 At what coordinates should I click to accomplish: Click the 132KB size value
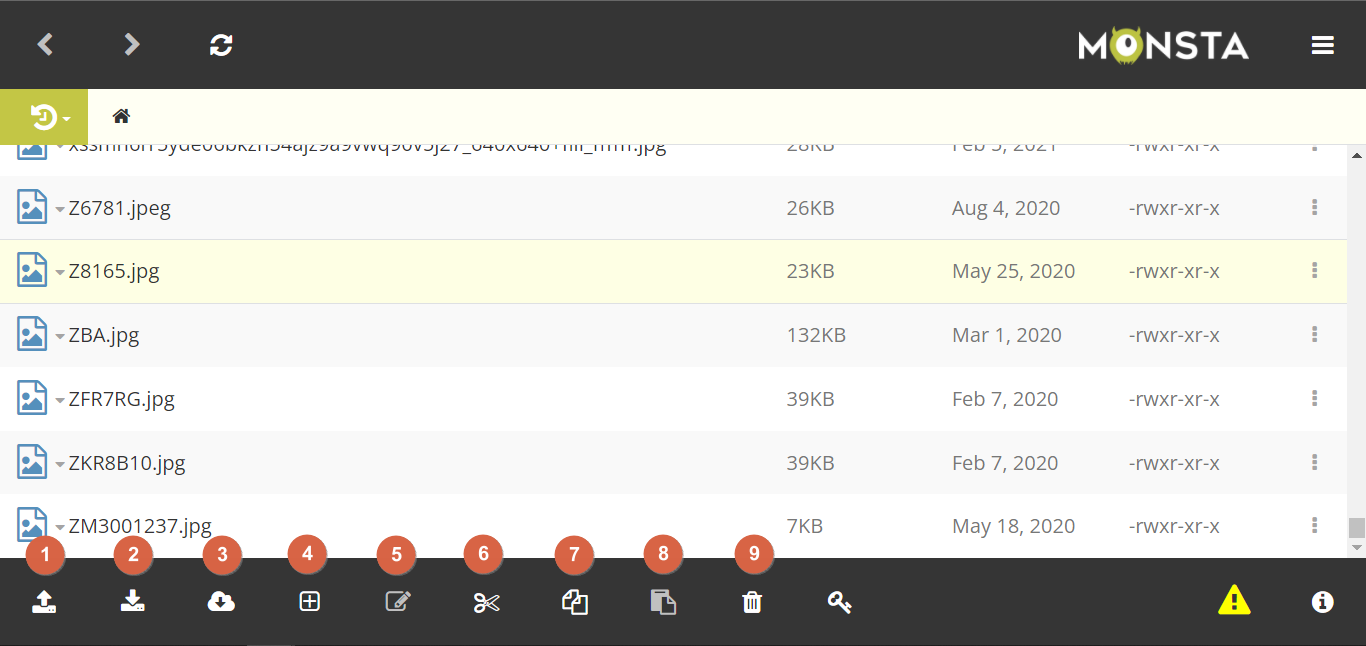click(x=816, y=335)
